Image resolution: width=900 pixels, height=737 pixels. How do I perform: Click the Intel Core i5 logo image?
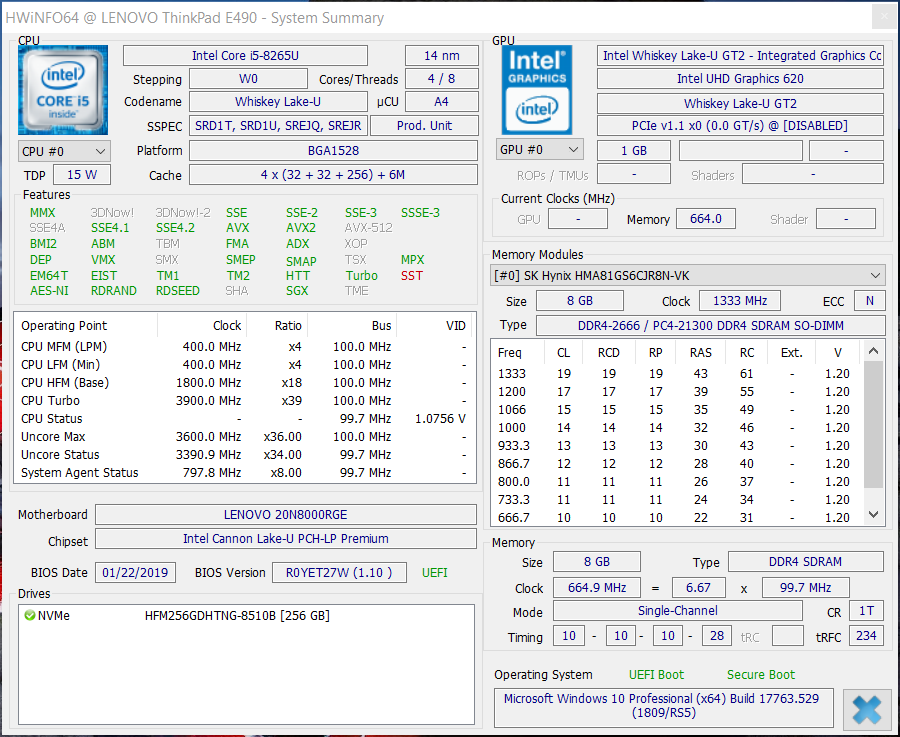[x=63, y=90]
